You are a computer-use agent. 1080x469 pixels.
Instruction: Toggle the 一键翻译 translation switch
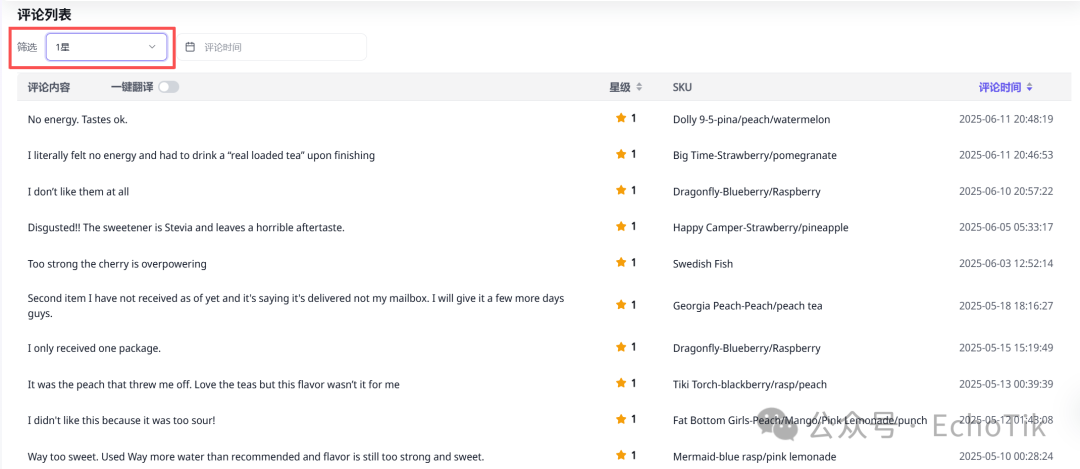pyautogui.click(x=168, y=87)
